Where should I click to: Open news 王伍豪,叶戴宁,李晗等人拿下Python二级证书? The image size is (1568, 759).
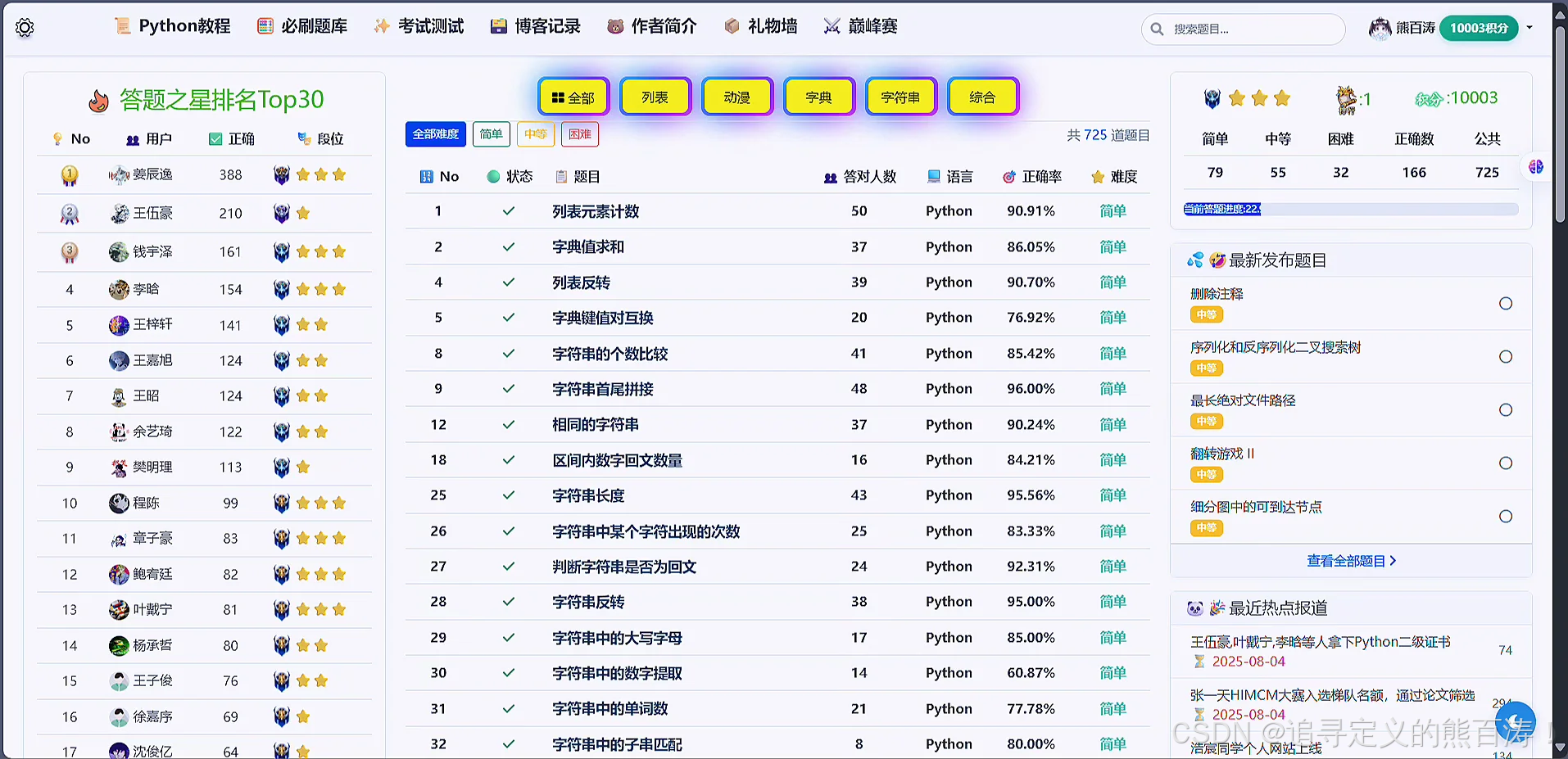1321,642
